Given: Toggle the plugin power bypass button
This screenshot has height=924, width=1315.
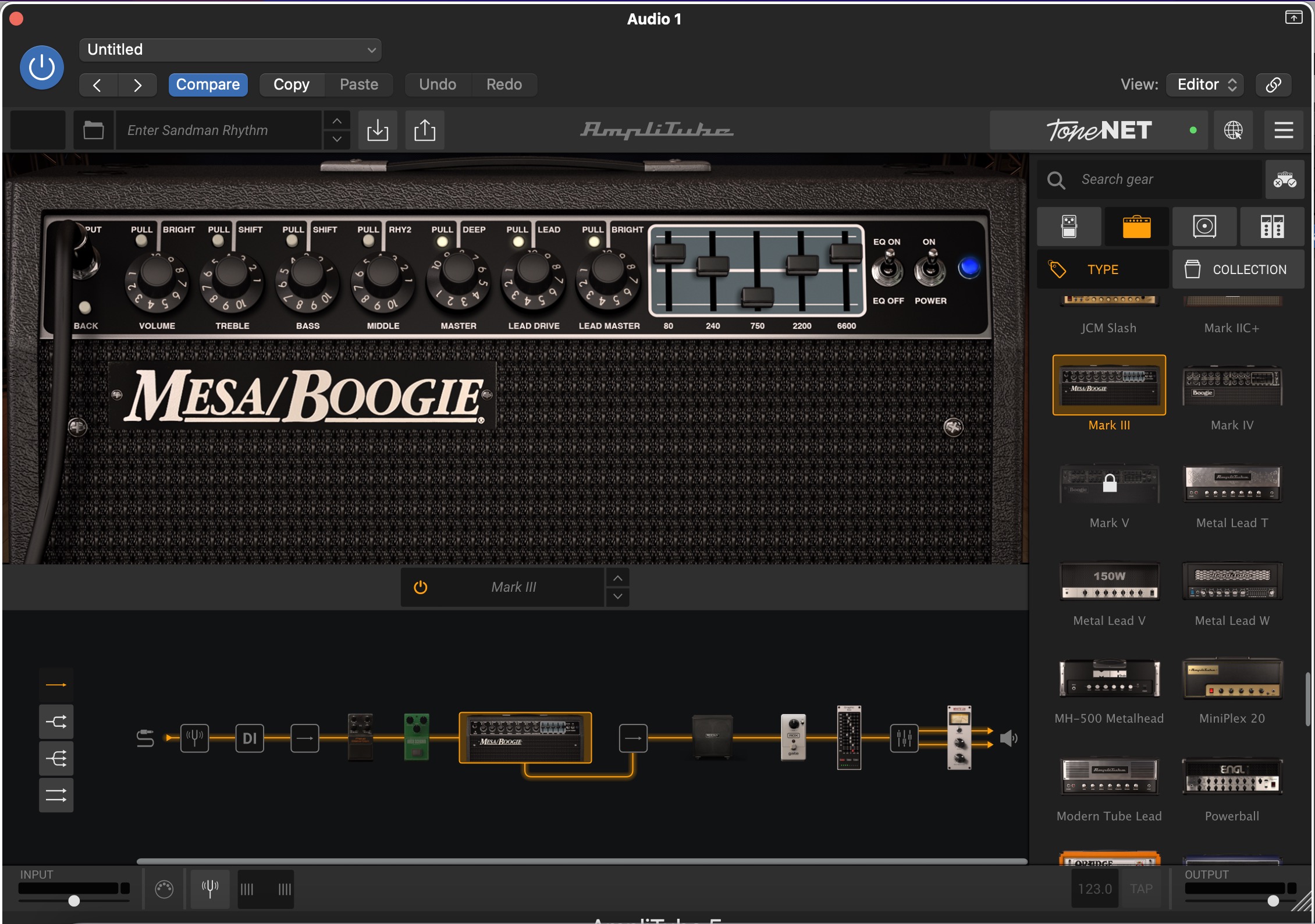Looking at the screenshot, I should pyautogui.click(x=41, y=67).
